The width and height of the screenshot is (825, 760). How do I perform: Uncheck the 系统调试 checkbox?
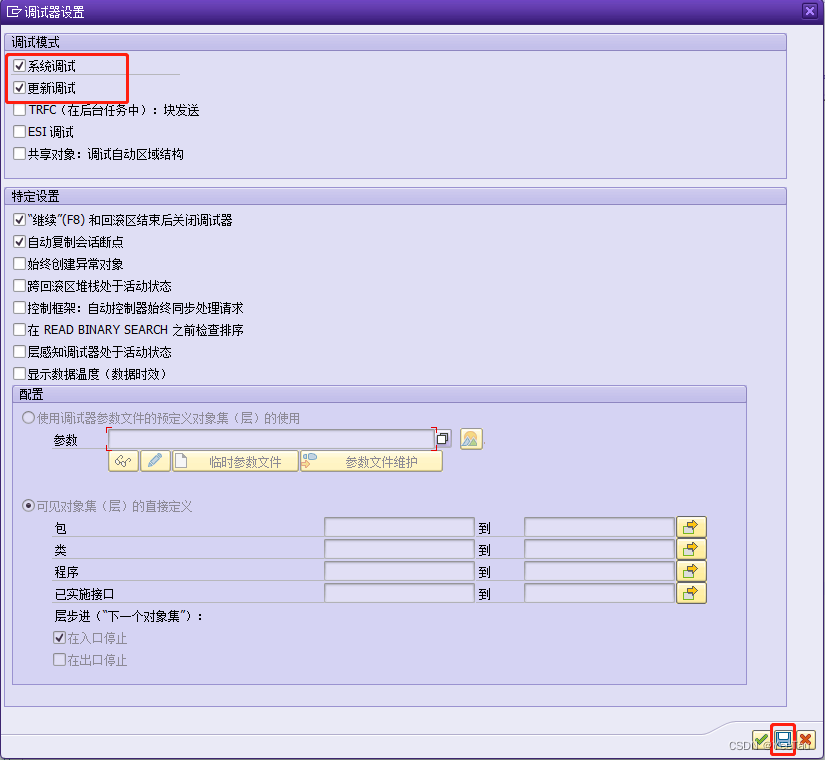[18, 66]
